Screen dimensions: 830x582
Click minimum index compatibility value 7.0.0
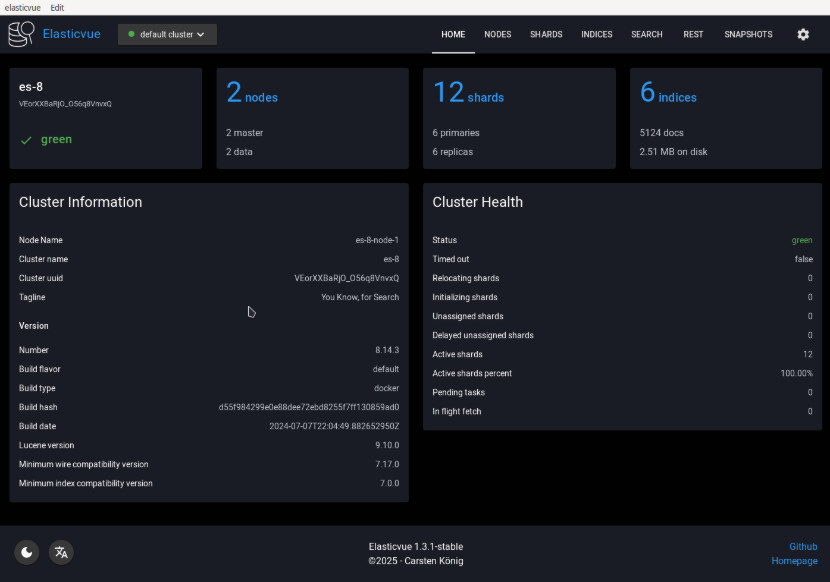(x=389, y=483)
